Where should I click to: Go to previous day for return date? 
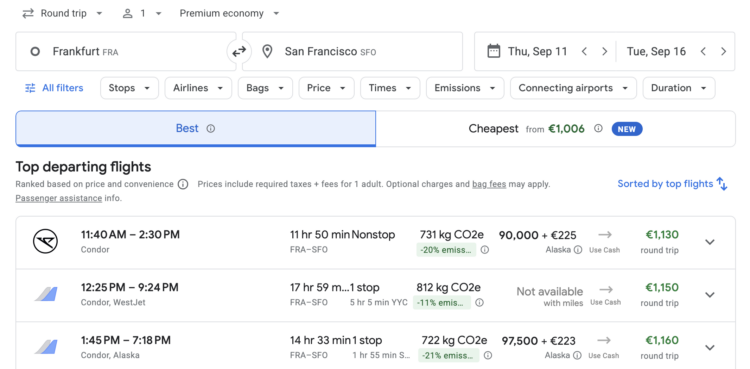point(703,52)
